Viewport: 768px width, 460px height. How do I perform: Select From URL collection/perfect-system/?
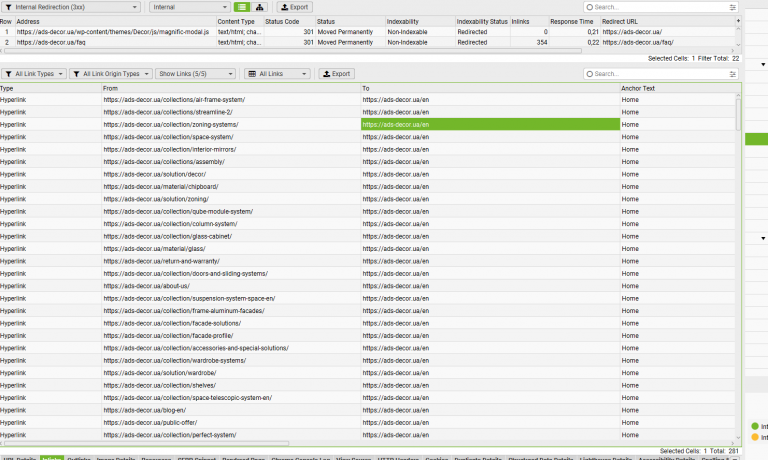170,435
